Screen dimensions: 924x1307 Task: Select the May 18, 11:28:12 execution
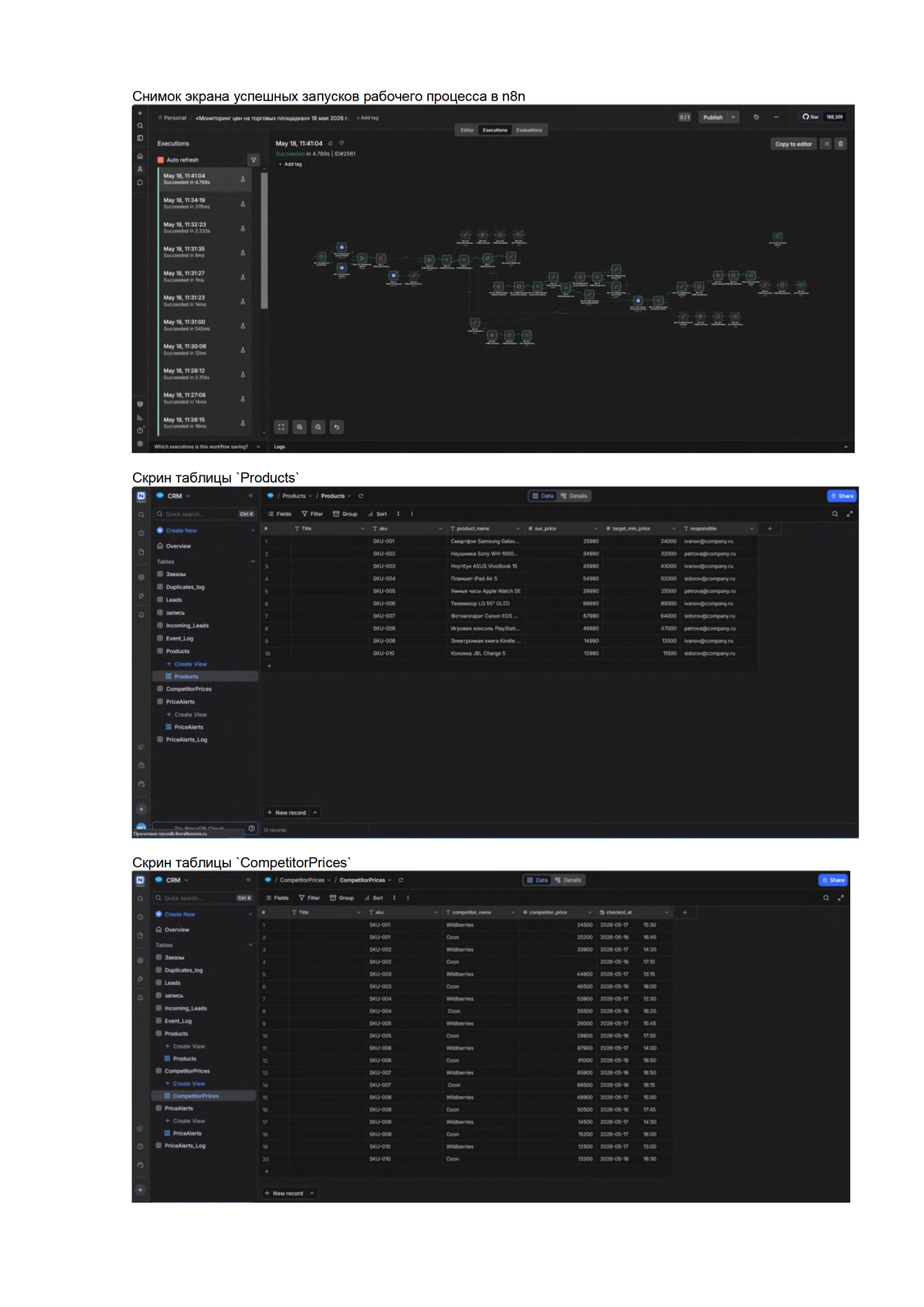coord(204,374)
